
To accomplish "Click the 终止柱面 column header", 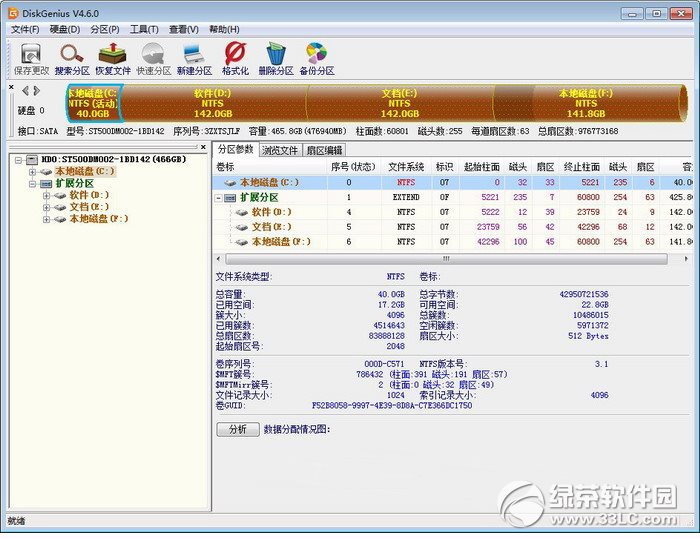I will click(582, 167).
